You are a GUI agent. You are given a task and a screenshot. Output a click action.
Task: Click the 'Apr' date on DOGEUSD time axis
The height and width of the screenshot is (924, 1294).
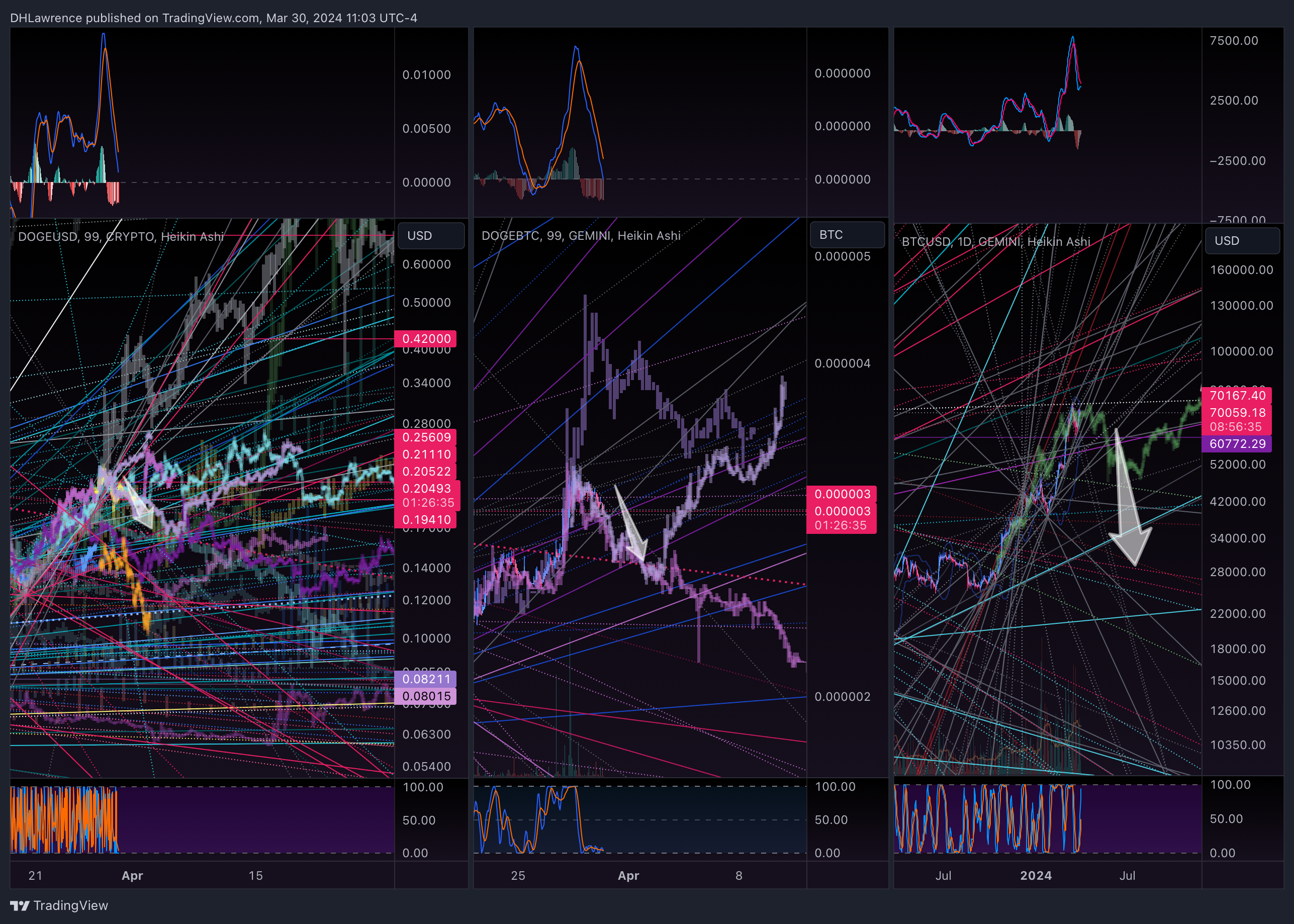(132, 876)
